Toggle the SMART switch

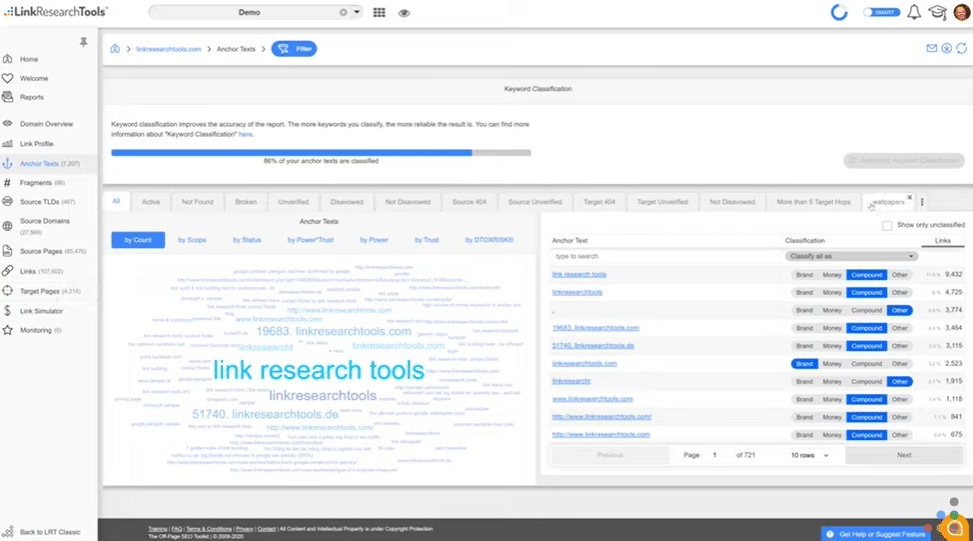(881, 12)
